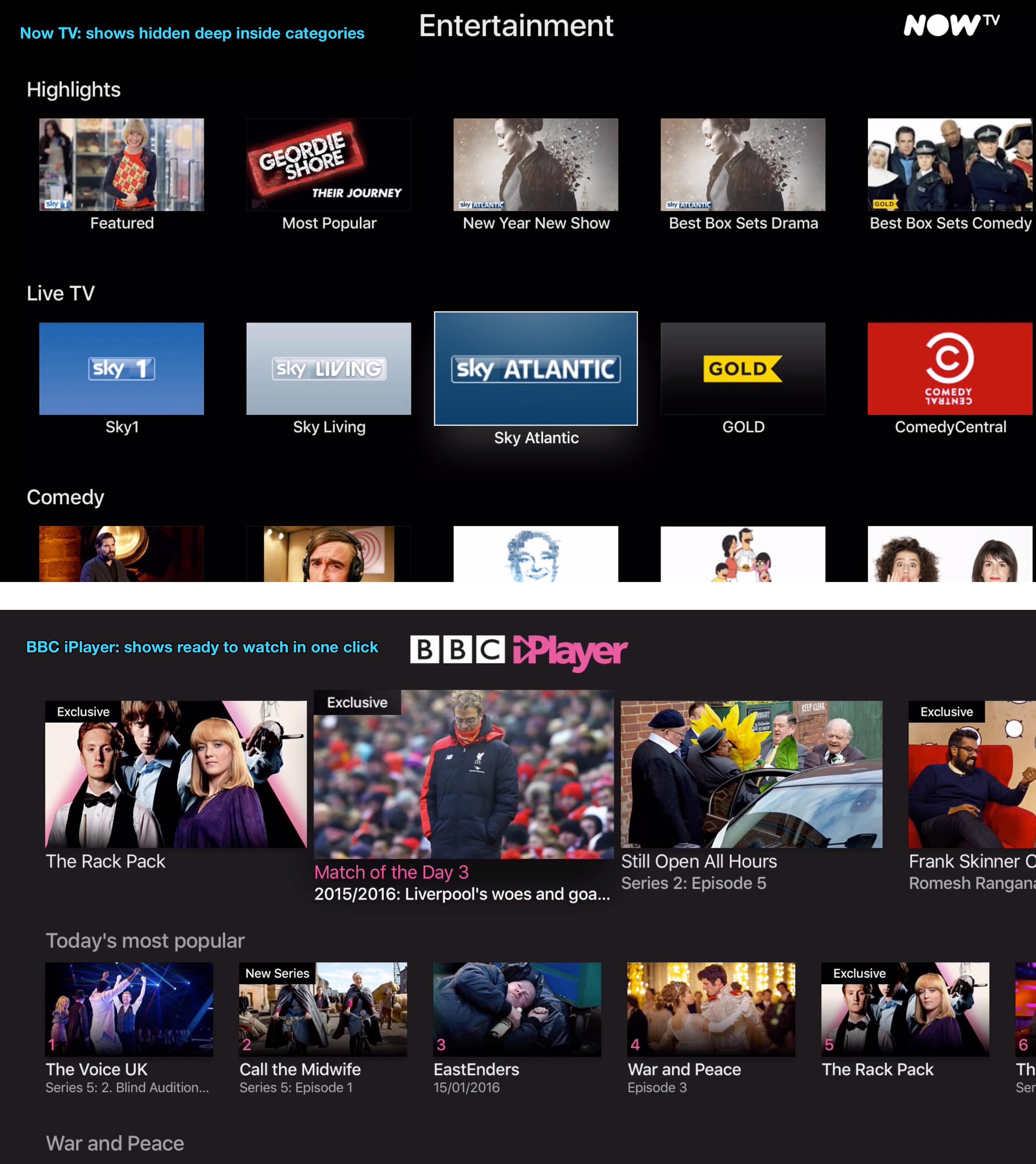The height and width of the screenshot is (1164, 1036).
Task: Open the Best Box Sets Comedy thumbnail
Action: 949,165
